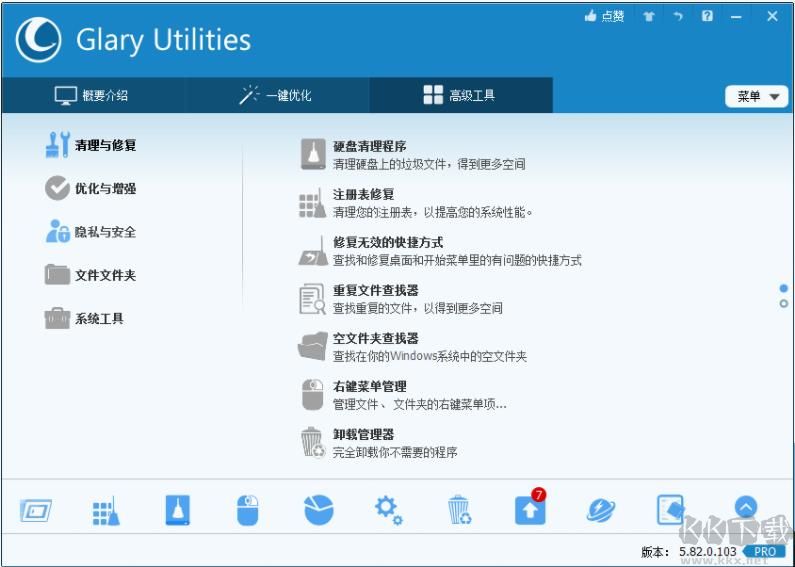Image resolution: width=795 pixels, height=567 pixels.
Task: Open the skin shirt icon
Action: [x=649, y=16]
